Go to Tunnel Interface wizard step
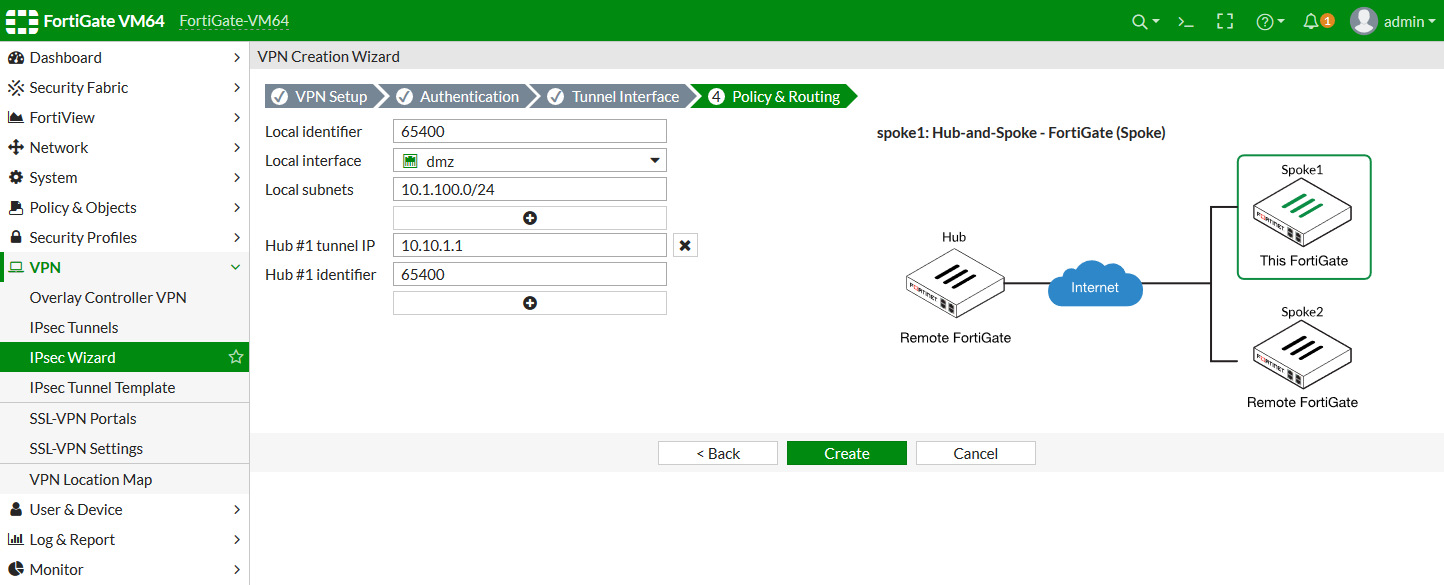Image resolution: width=1444 pixels, height=585 pixels. tap(613, 96)
